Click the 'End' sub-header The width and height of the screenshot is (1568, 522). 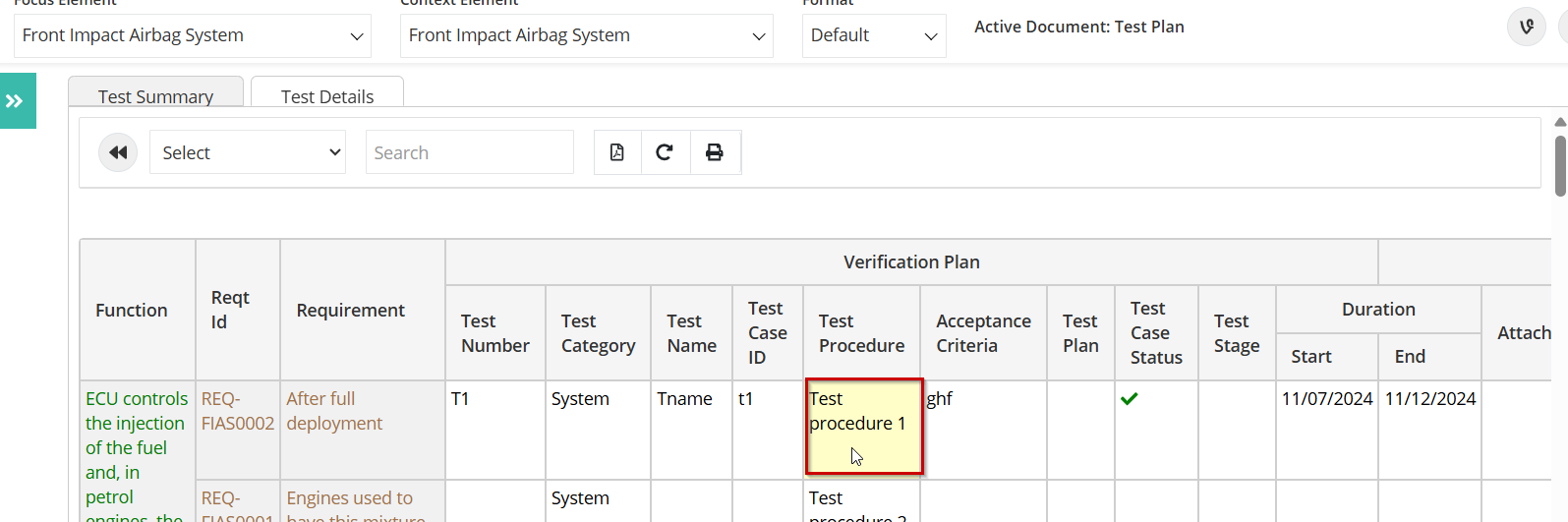coord(1430,356)
